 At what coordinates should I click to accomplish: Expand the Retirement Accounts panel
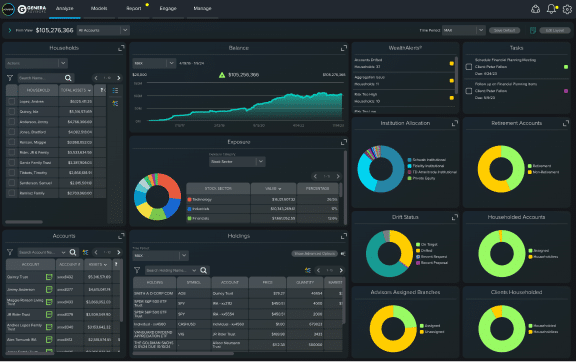point(566,123)
